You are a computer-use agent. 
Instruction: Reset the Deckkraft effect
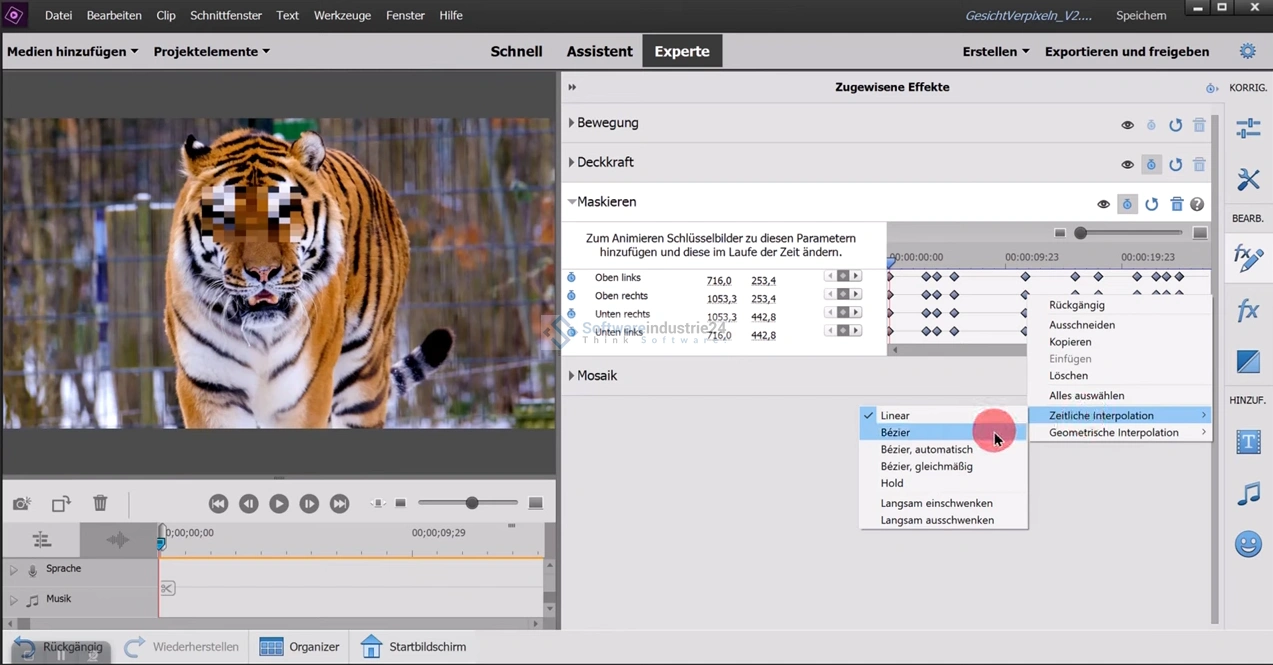pos(1175,164)
